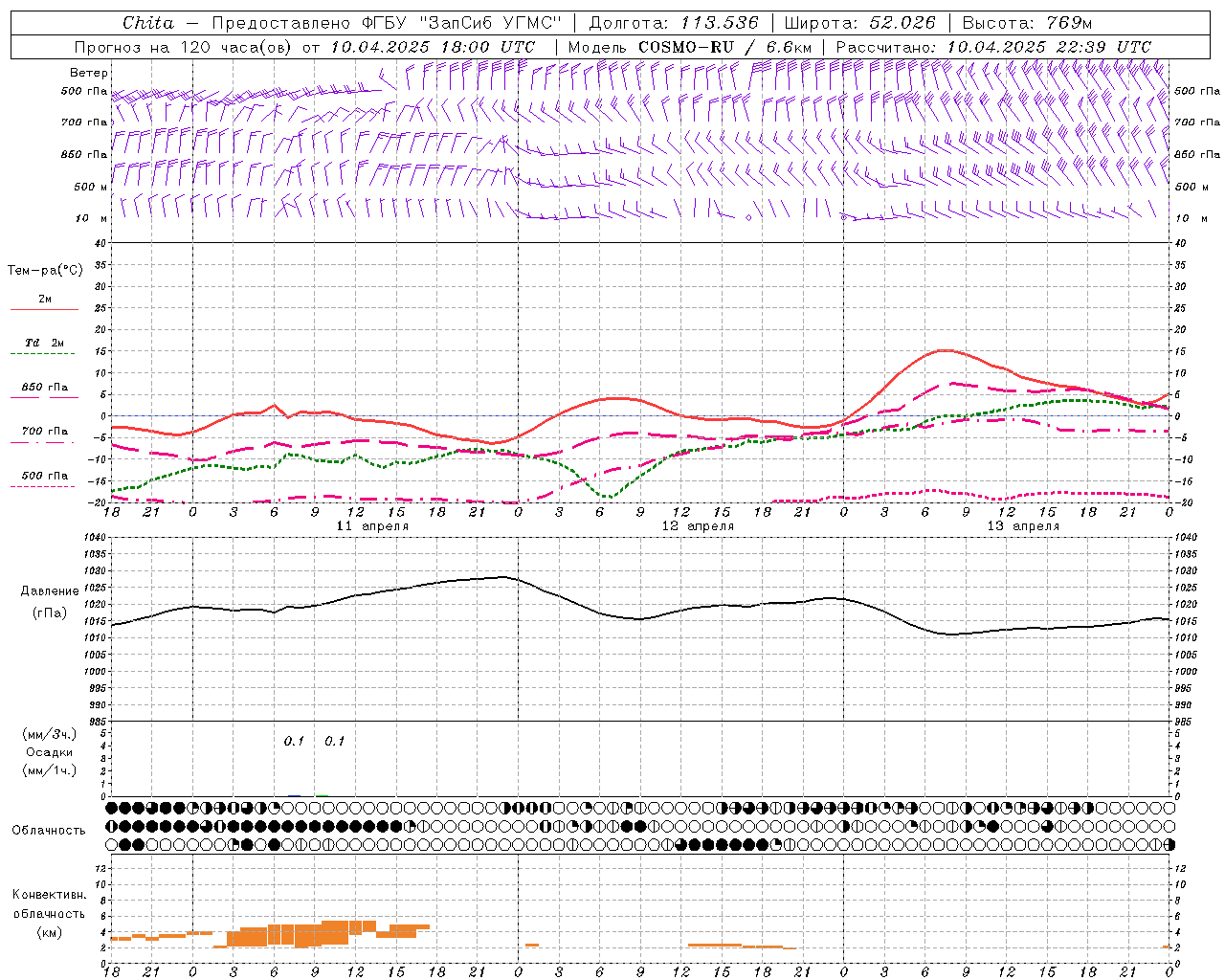Screen dimensions: 1225x980
Task: Click the Прогноз на 120 часа(ов) forecast line
Action: (x=304, y=47)
